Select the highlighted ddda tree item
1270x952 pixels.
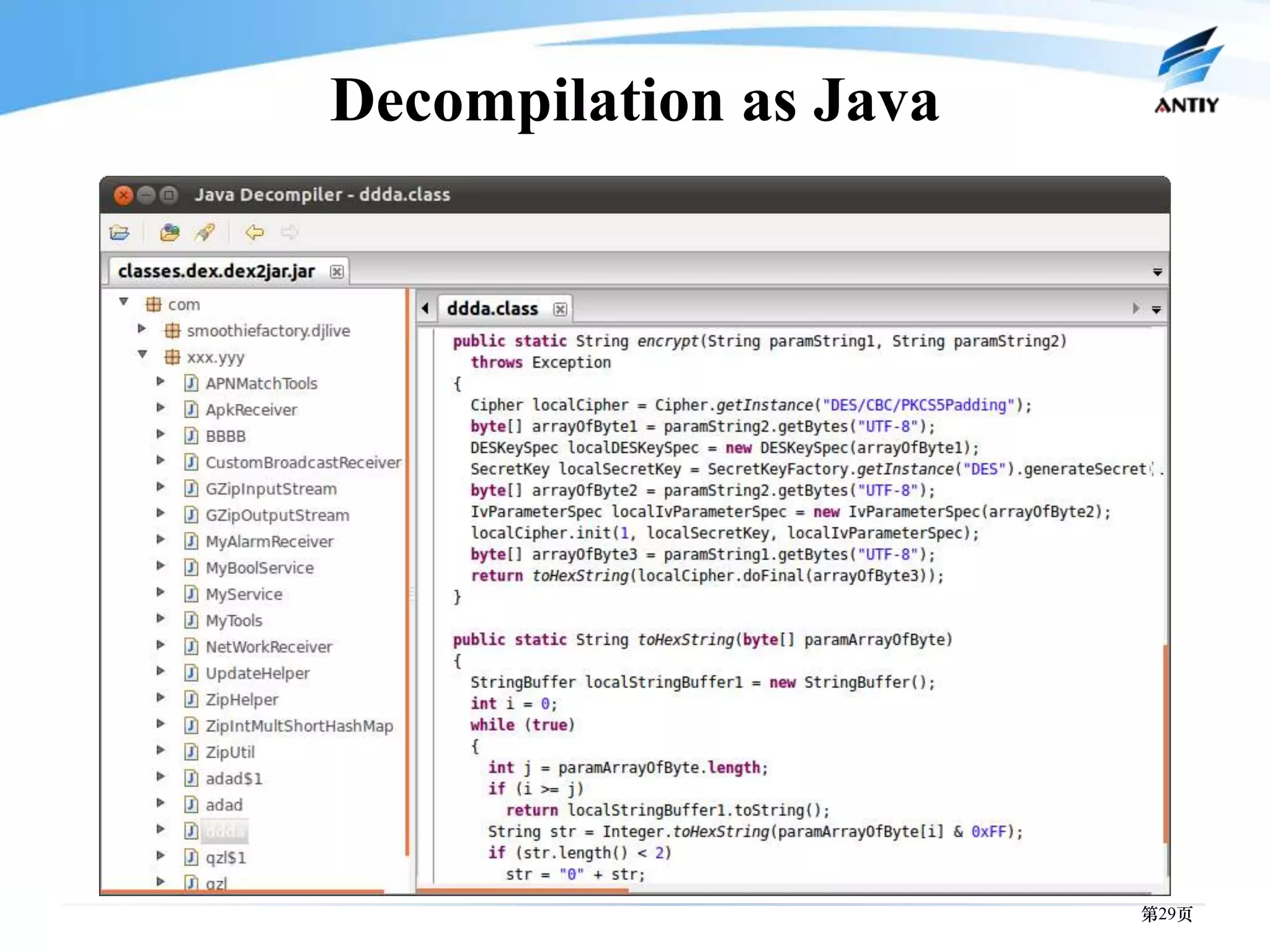click(x=226, y=831)
